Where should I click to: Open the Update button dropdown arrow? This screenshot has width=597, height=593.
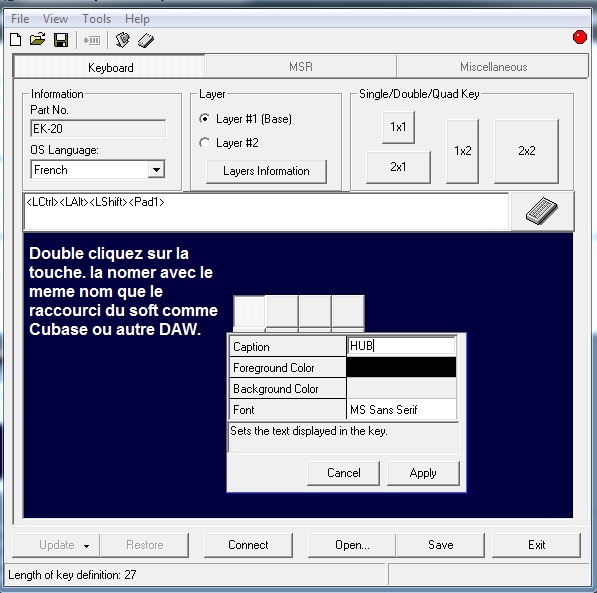tap(86, 545)
